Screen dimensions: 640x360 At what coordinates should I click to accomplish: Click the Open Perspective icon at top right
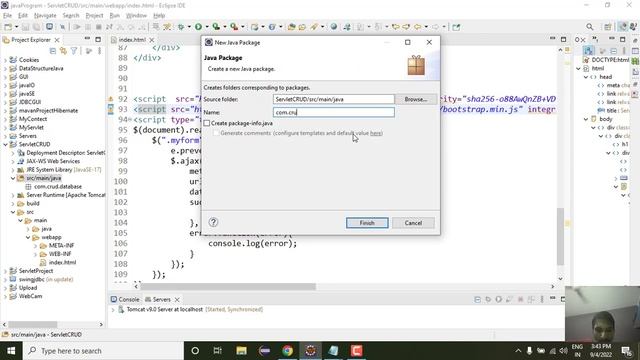608,27
